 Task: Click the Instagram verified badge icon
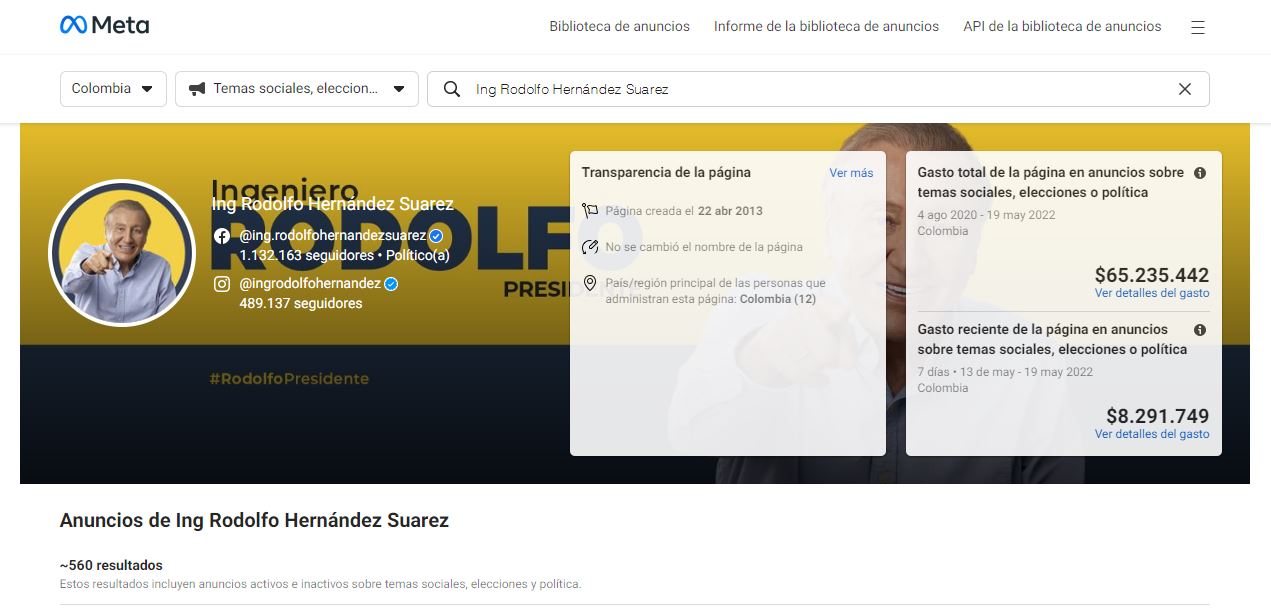click(392, 284)
